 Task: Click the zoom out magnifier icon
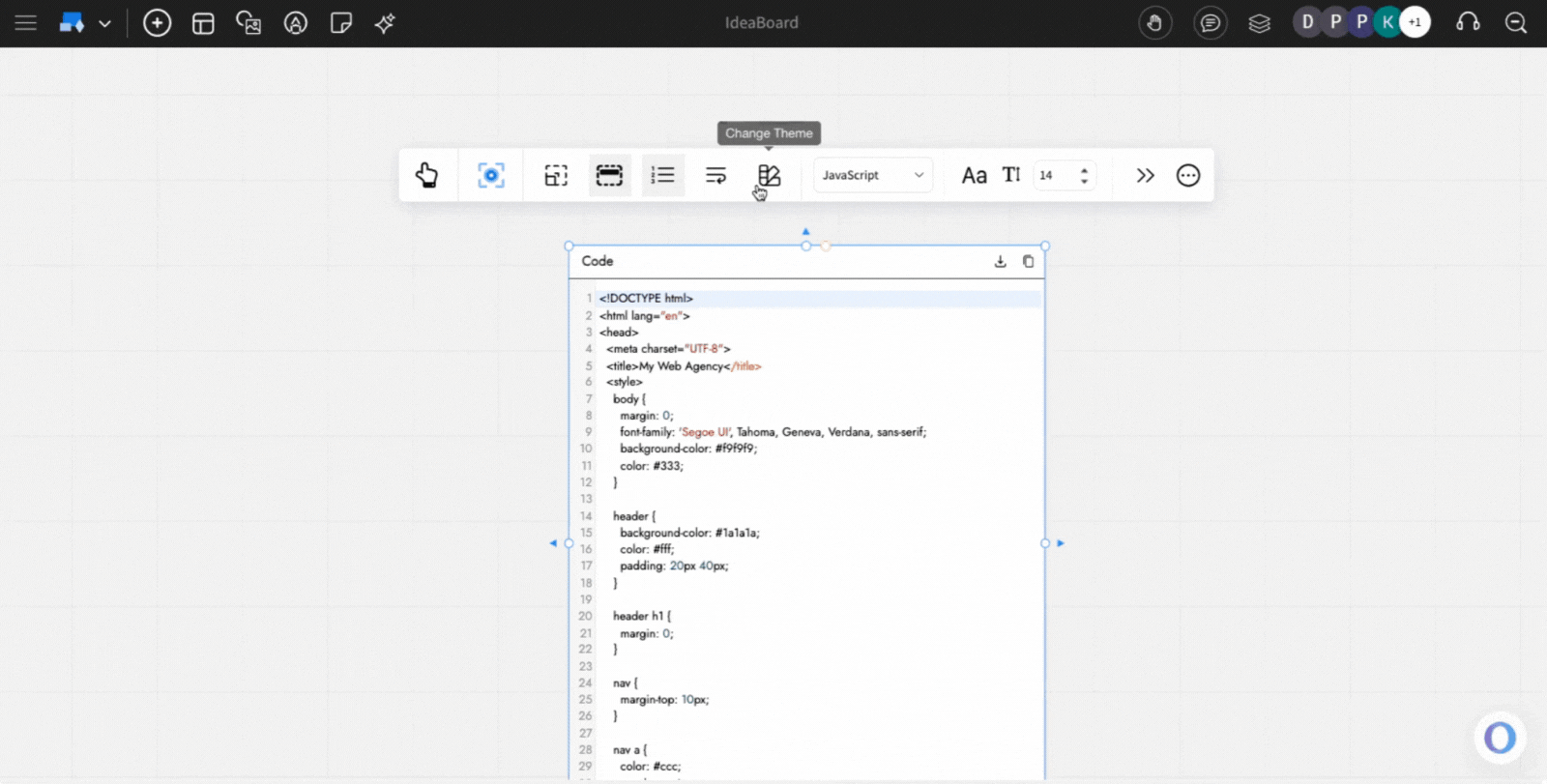point(1516,23)
